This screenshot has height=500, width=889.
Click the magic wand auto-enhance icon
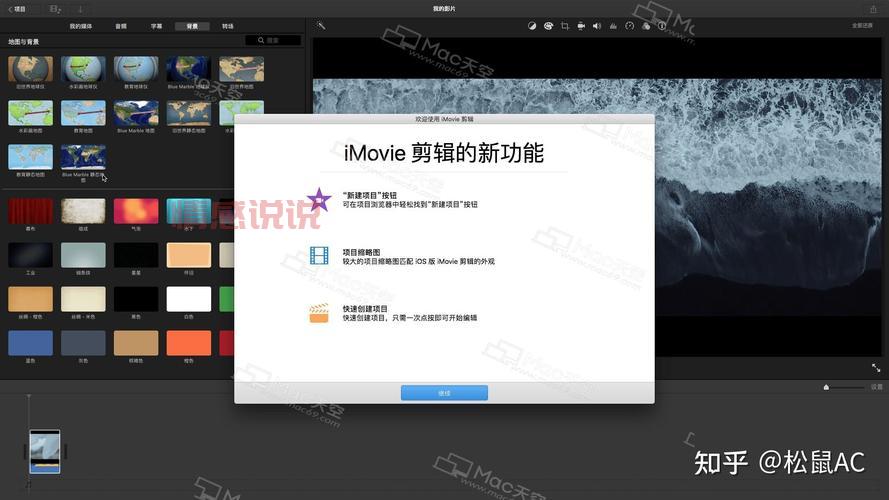[x=321, y=25]
